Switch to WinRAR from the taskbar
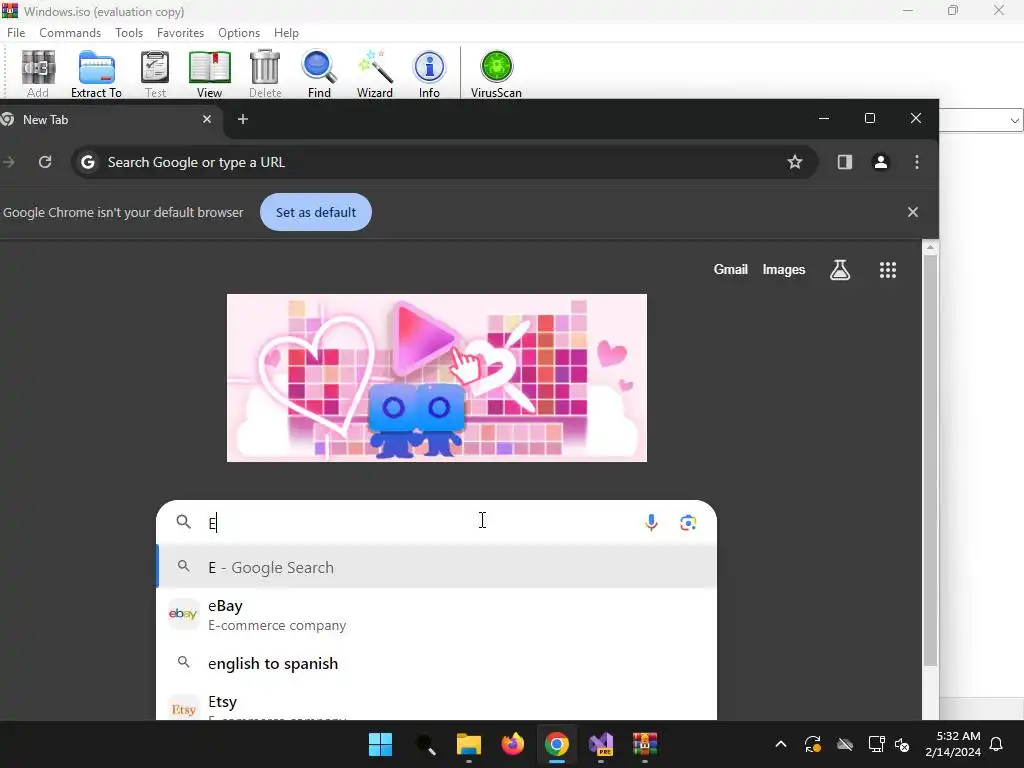Screen dimensions: 1024x768 click(645, 744)
